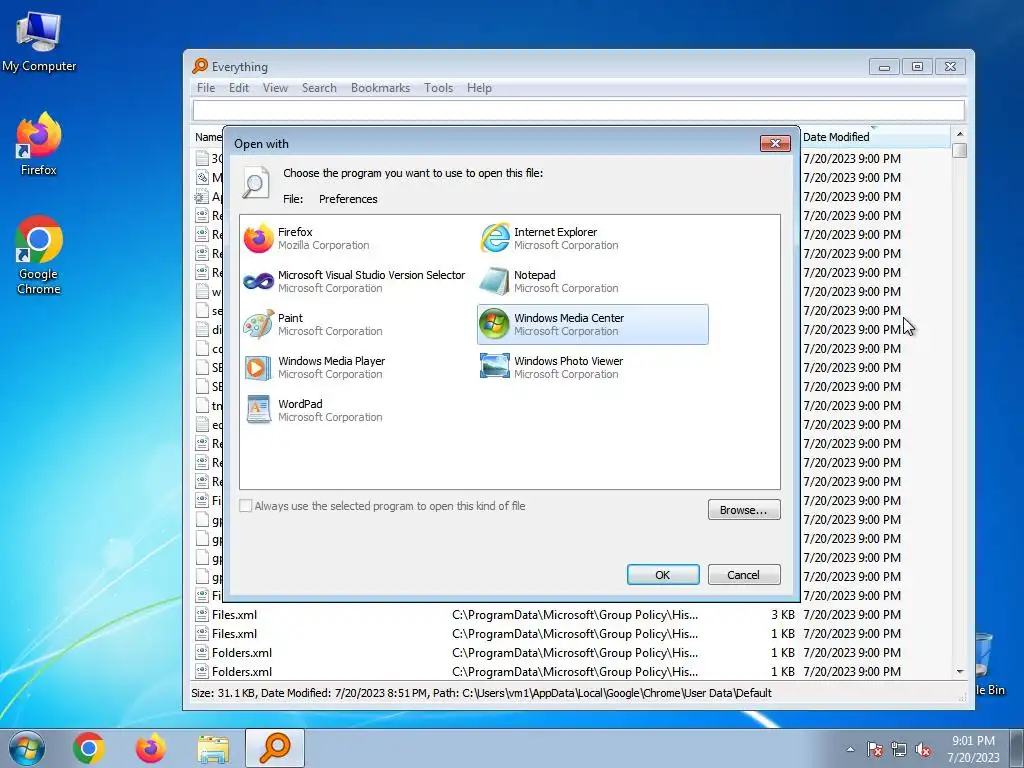Image resolution: width=1024 pixels, height=768 pixels.
Task: Open the Google Chrome desktop shortcut
Action: pos(39,255)
